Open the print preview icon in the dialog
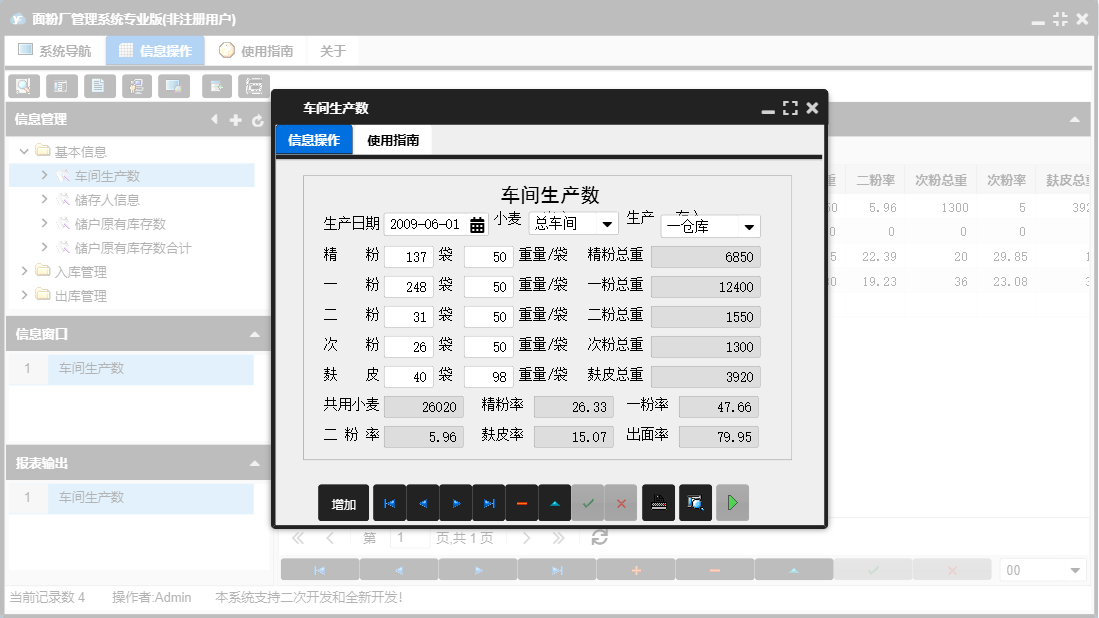Image resolution: width=1099 pixels, height=618 pixels. [695, 503]
